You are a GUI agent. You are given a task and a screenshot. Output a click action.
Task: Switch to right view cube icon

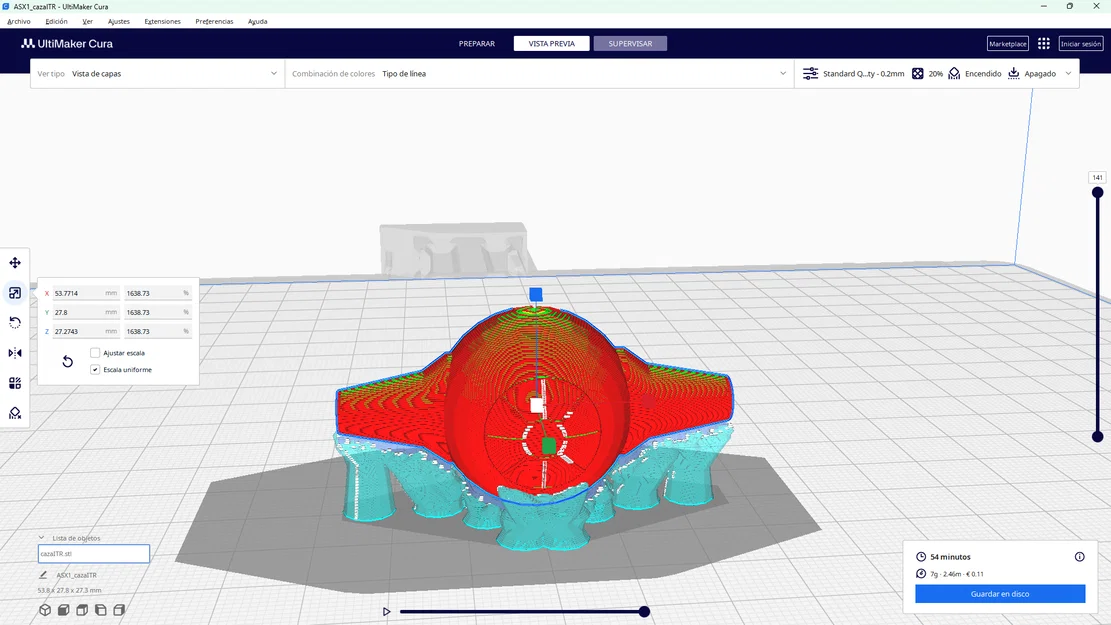pyautogui.click(x=119, y=609)
